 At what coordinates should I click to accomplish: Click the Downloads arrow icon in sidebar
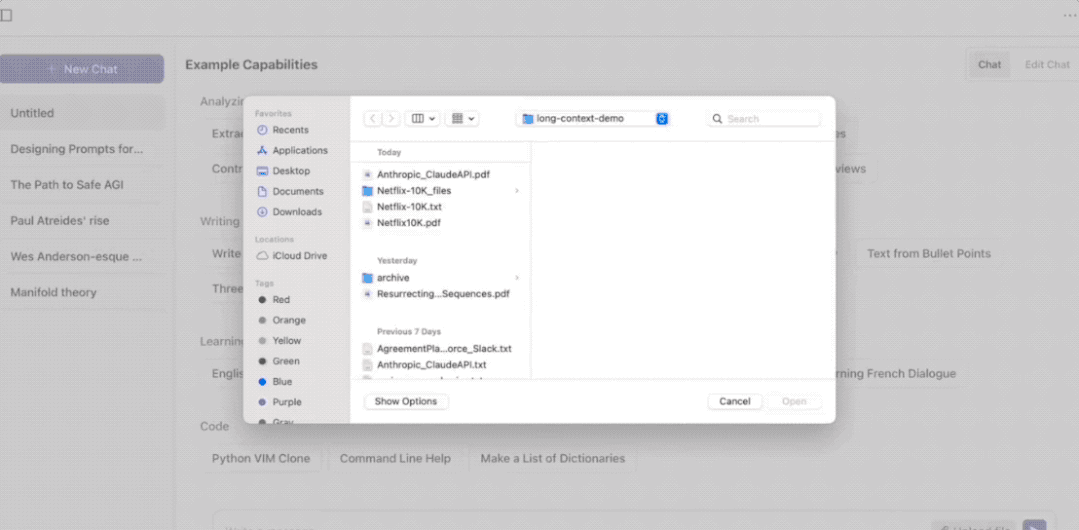pos(262,212)
